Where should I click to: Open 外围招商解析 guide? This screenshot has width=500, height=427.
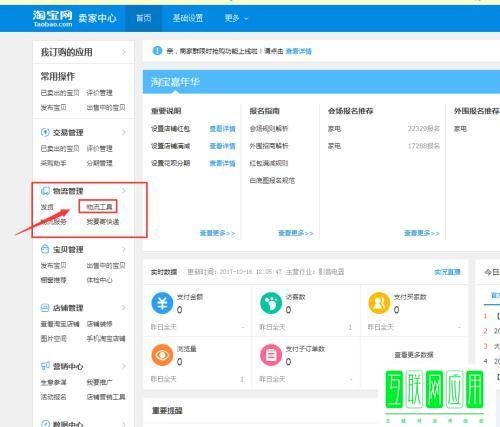[x=269, y=146]
